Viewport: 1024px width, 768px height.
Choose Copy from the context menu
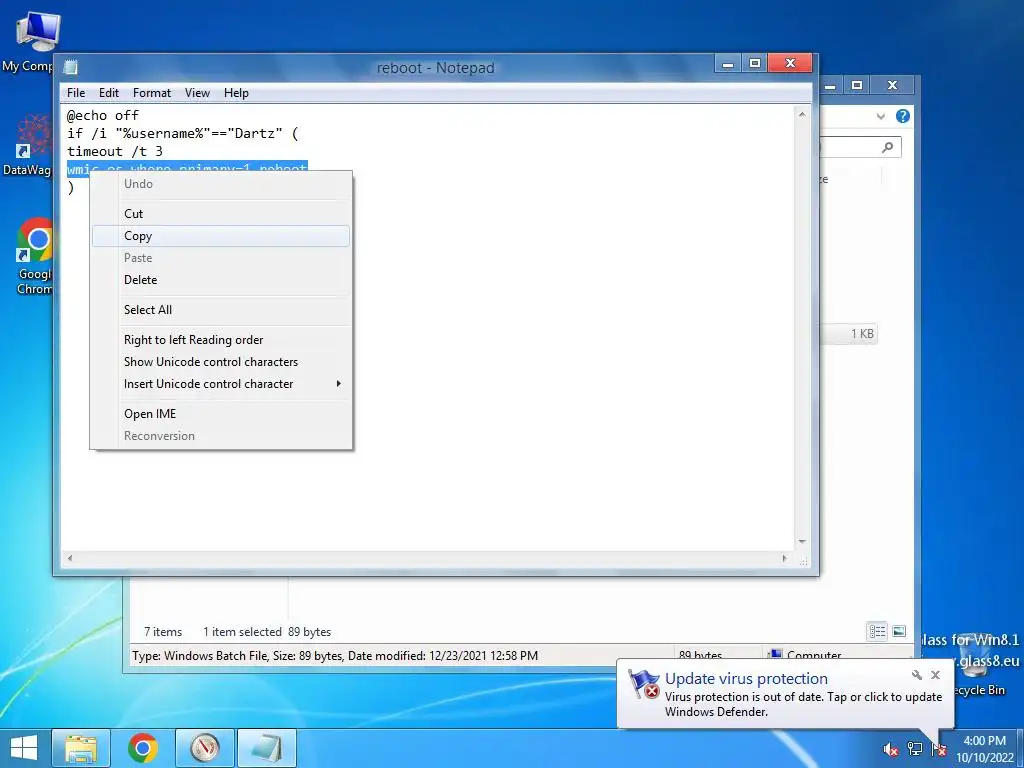coord(221,236)
